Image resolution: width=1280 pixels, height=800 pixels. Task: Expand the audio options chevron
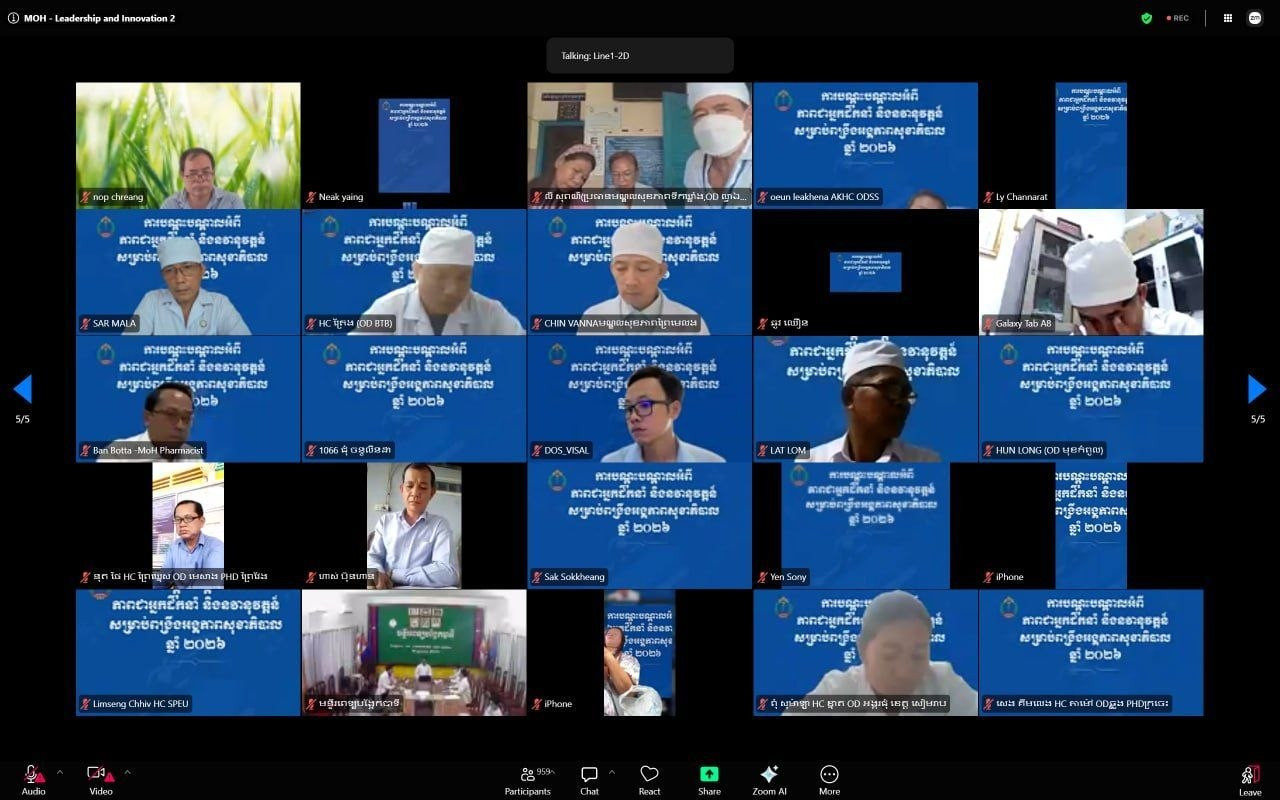point(59,772)
